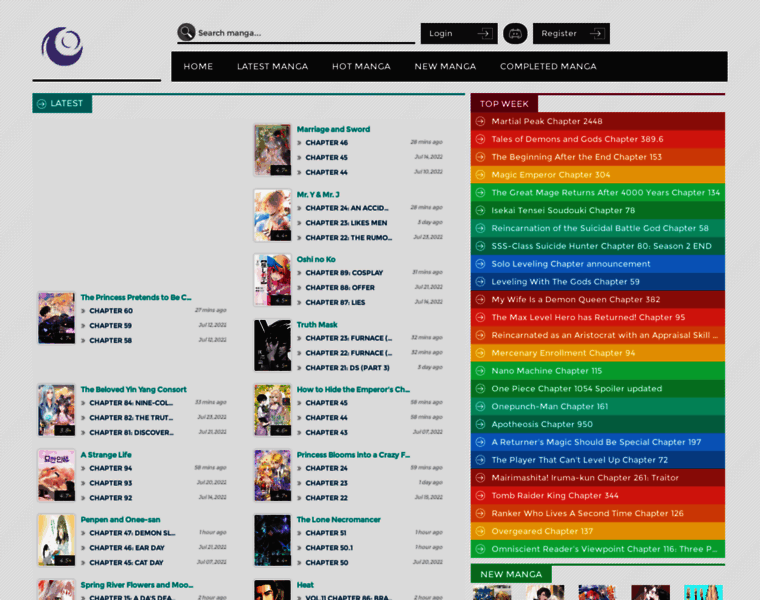This screenshot has width=760, height=600.
Task: Click arrow icon beside Solo Leveling Chapter announcement
Action: click(x=480, y=264)
